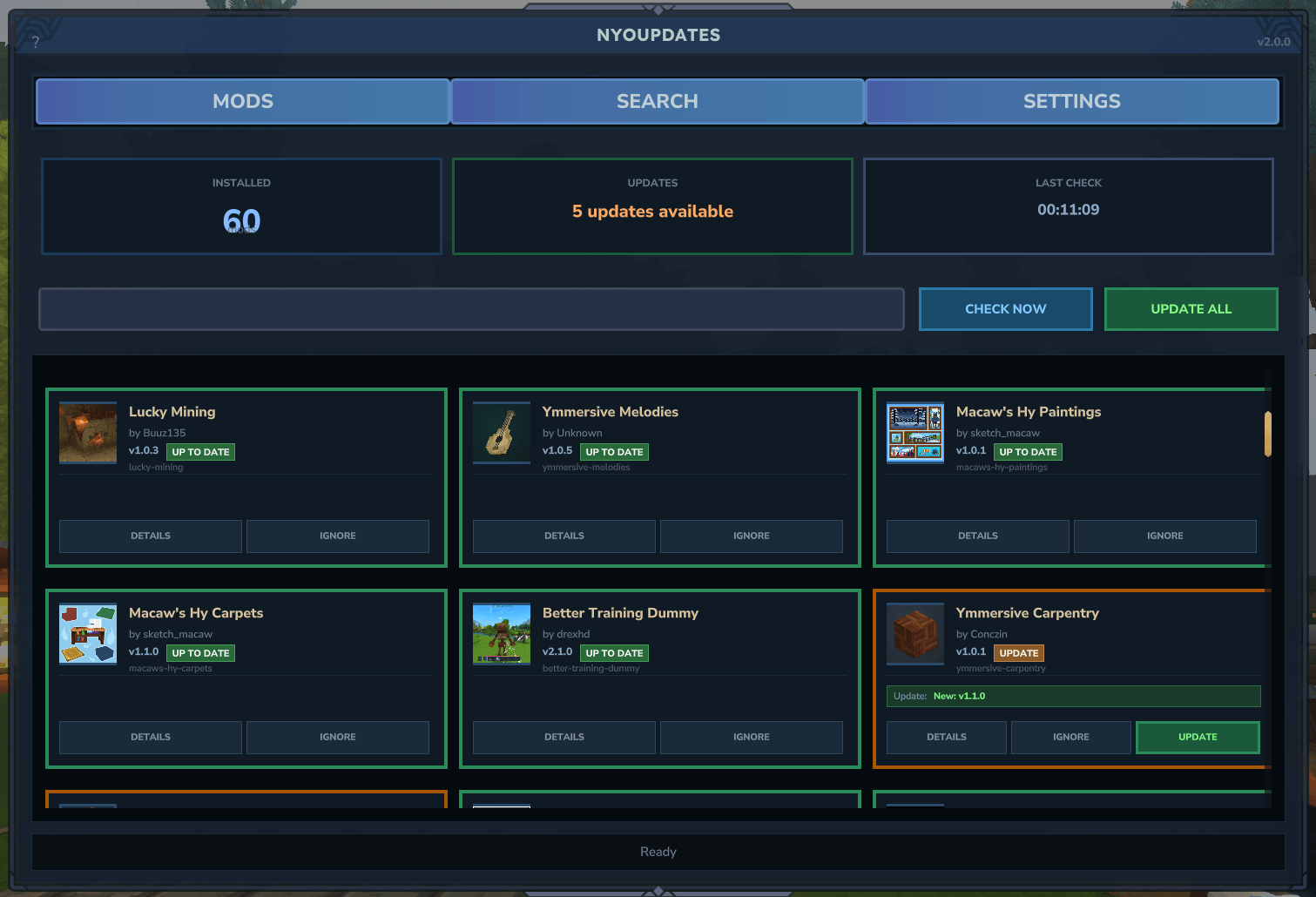Click the Ymmersive Carpentry wood block icon

tap(915, 633)
